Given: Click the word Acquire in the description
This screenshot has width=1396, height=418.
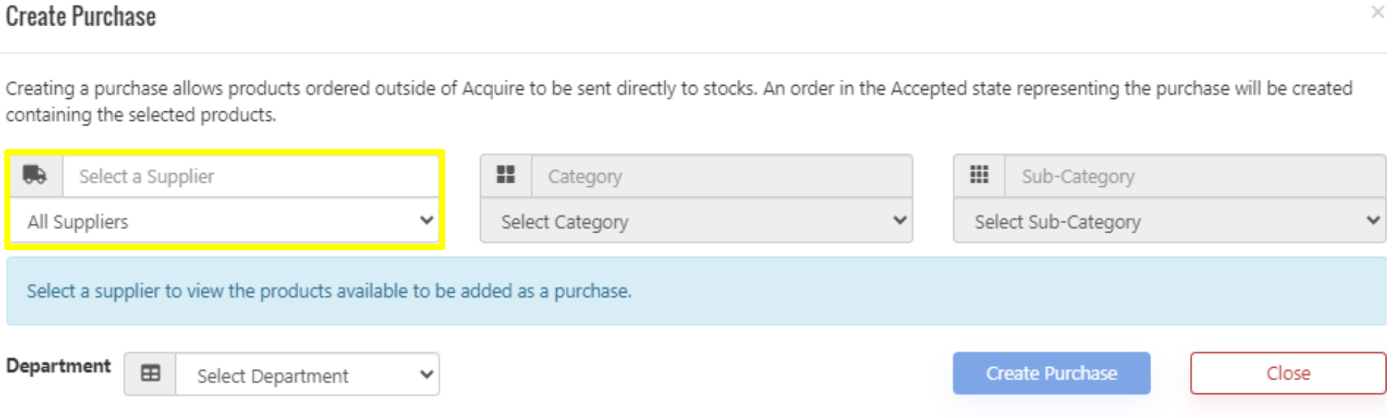Looking at the screenshot, I should (489, 89).
